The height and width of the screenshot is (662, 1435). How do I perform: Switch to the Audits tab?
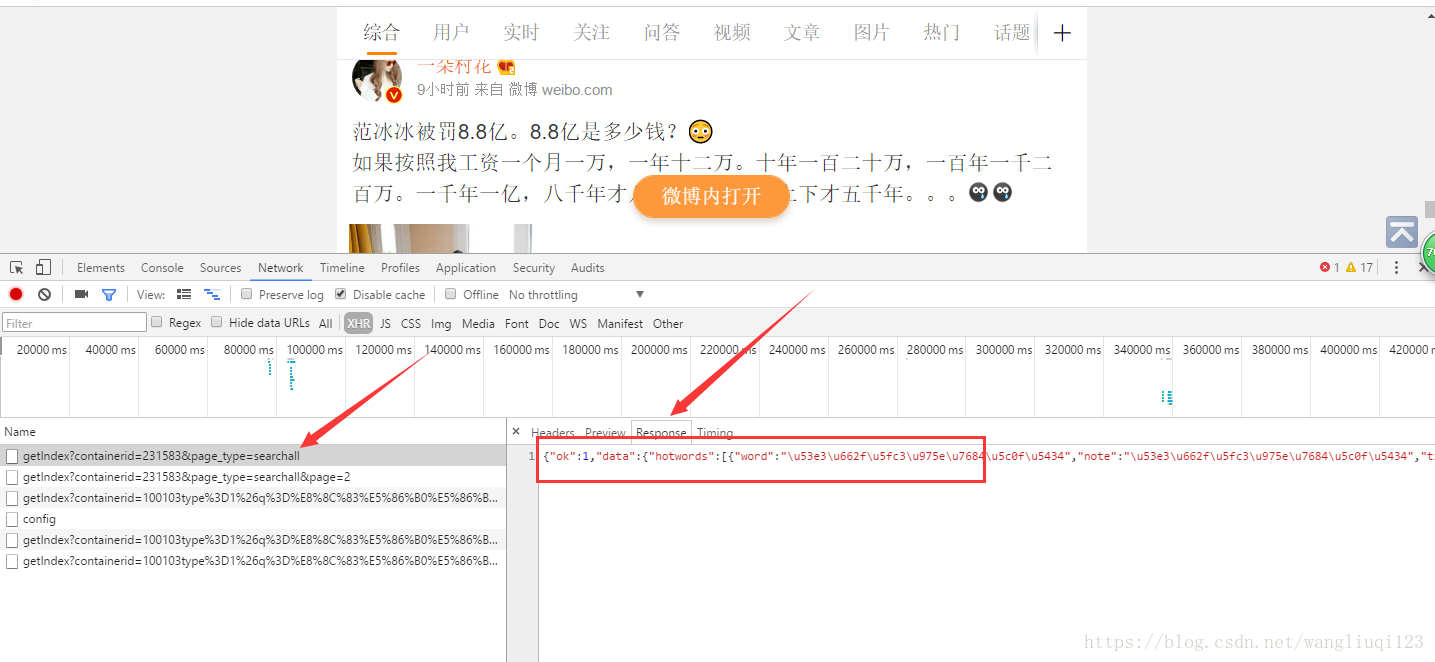(587, 267)
